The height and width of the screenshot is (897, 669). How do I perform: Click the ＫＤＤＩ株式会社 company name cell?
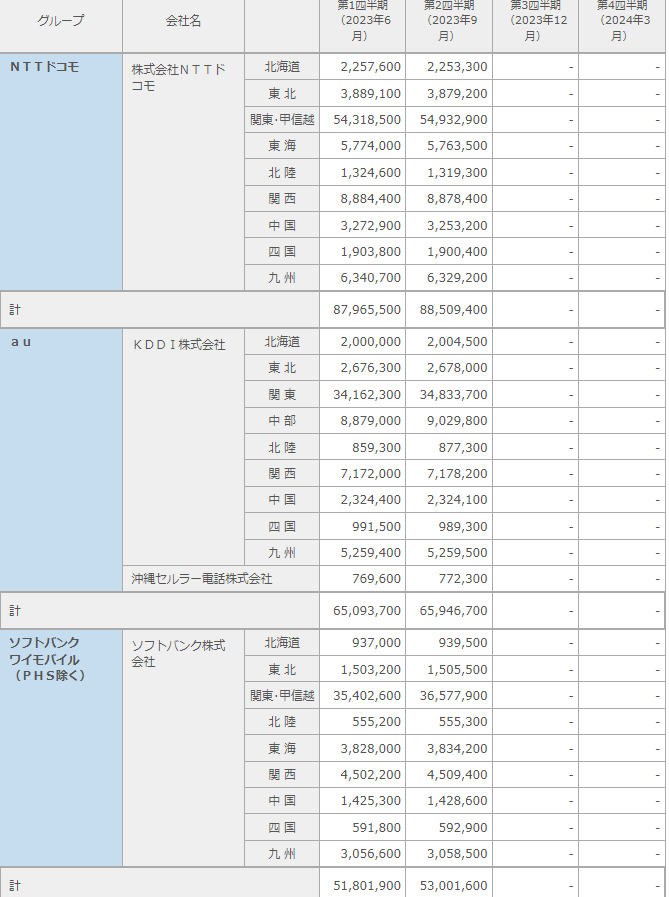(183, 447)
